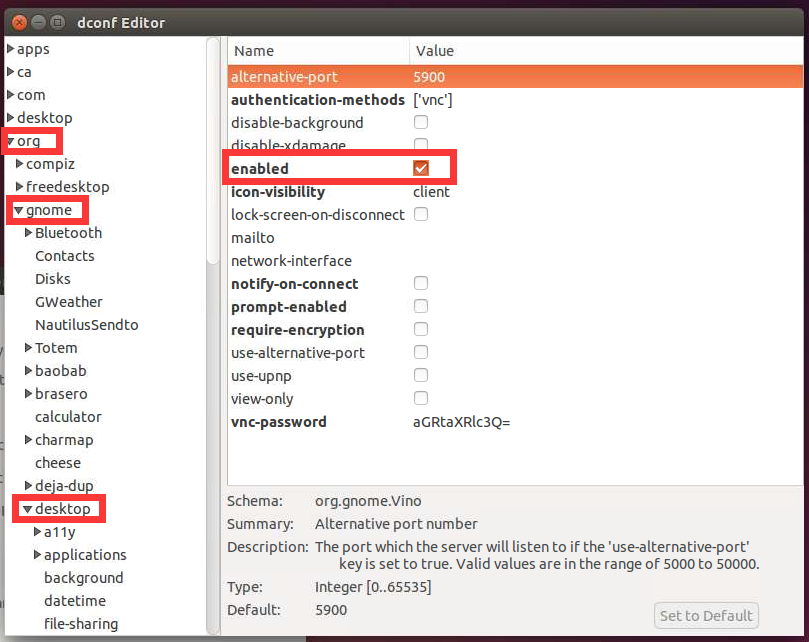Select the GWeather tree item

click(x=69, y=302)
